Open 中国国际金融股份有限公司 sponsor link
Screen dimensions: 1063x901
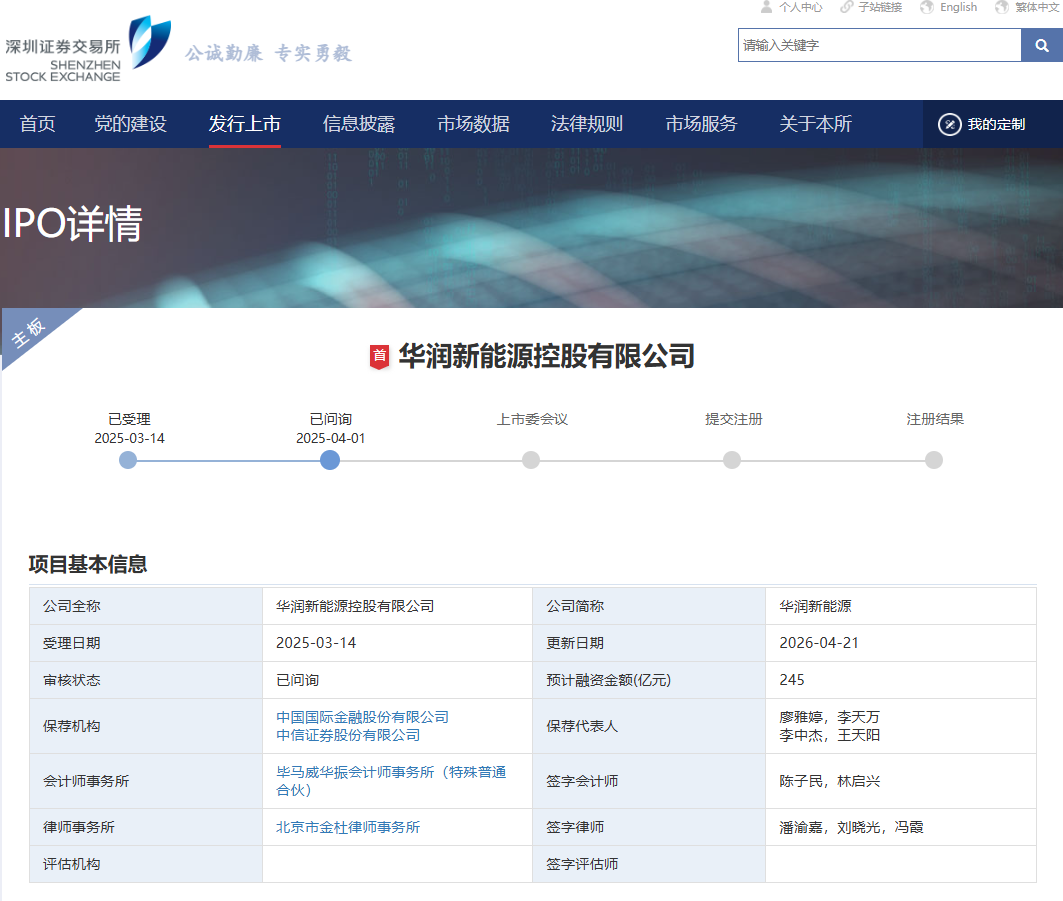click(x=362, y=717)
